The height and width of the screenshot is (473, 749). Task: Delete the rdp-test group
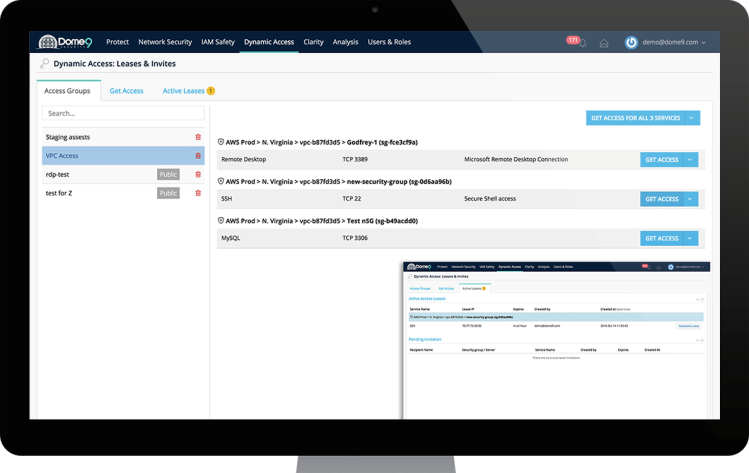tap(198, 174)
